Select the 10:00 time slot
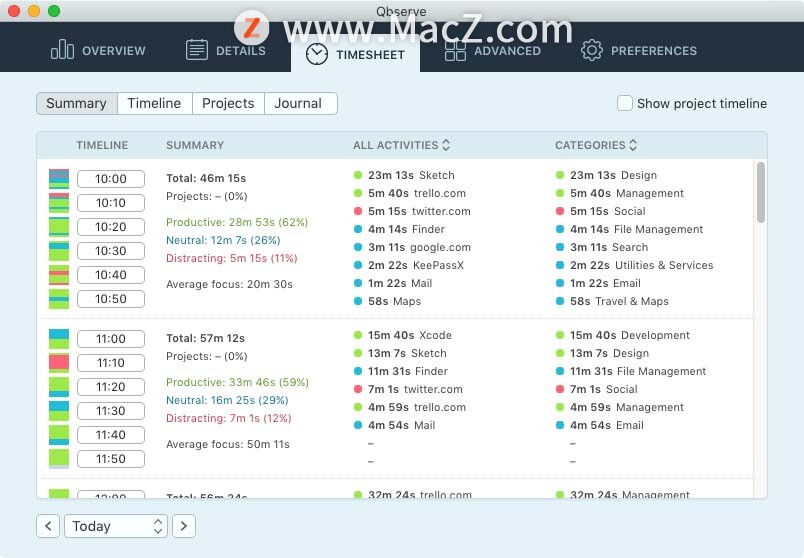 (111, 179)
